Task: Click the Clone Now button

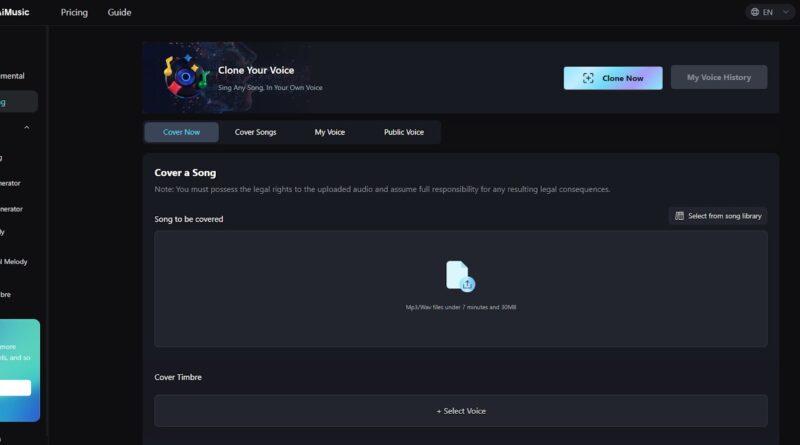Action: 613,78
